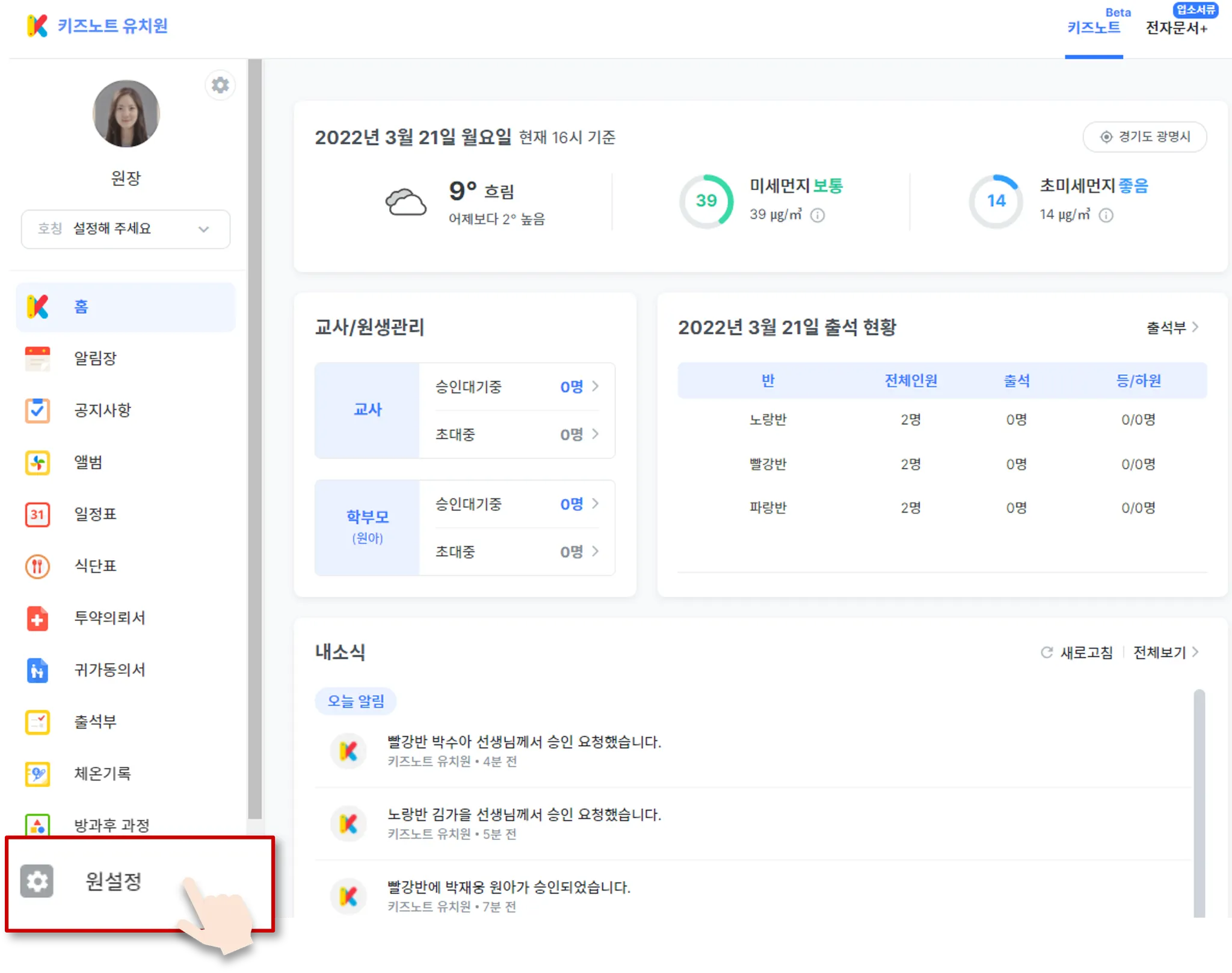Image resolution: width=1232 pixels, height=973 pixels.
Task: Expand the 호칭 설정해 주세요 dropdown
Action: (x=126, y=229)
